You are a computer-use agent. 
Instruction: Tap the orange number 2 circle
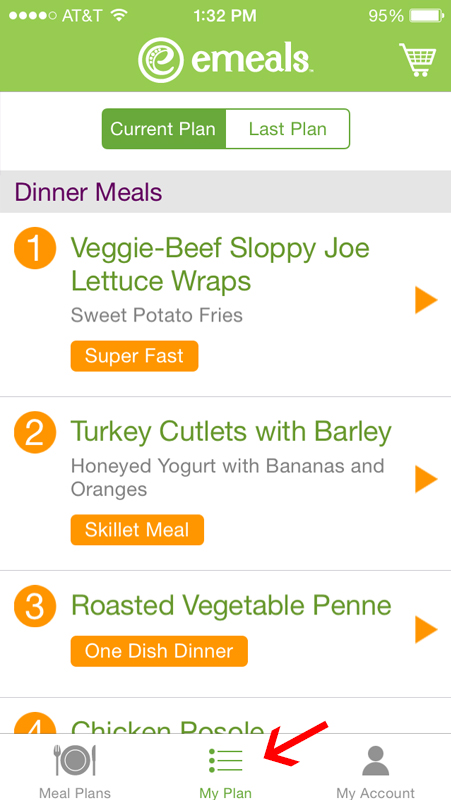point(35,432)
